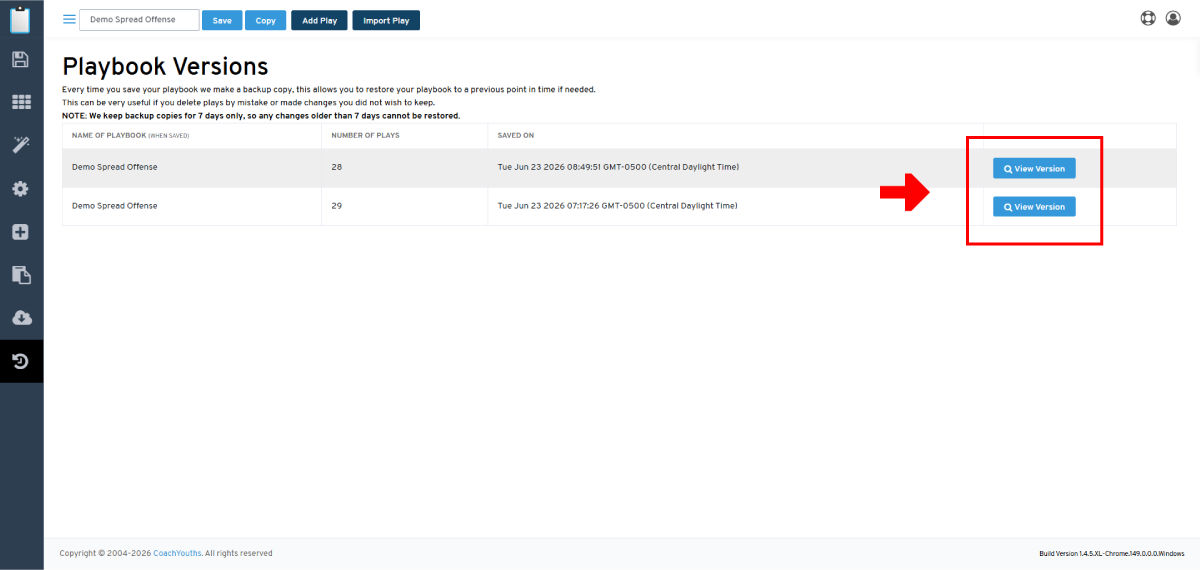Open the user account profile icon
Screen dimensions: 1200x570
(x=1173, y=18)
